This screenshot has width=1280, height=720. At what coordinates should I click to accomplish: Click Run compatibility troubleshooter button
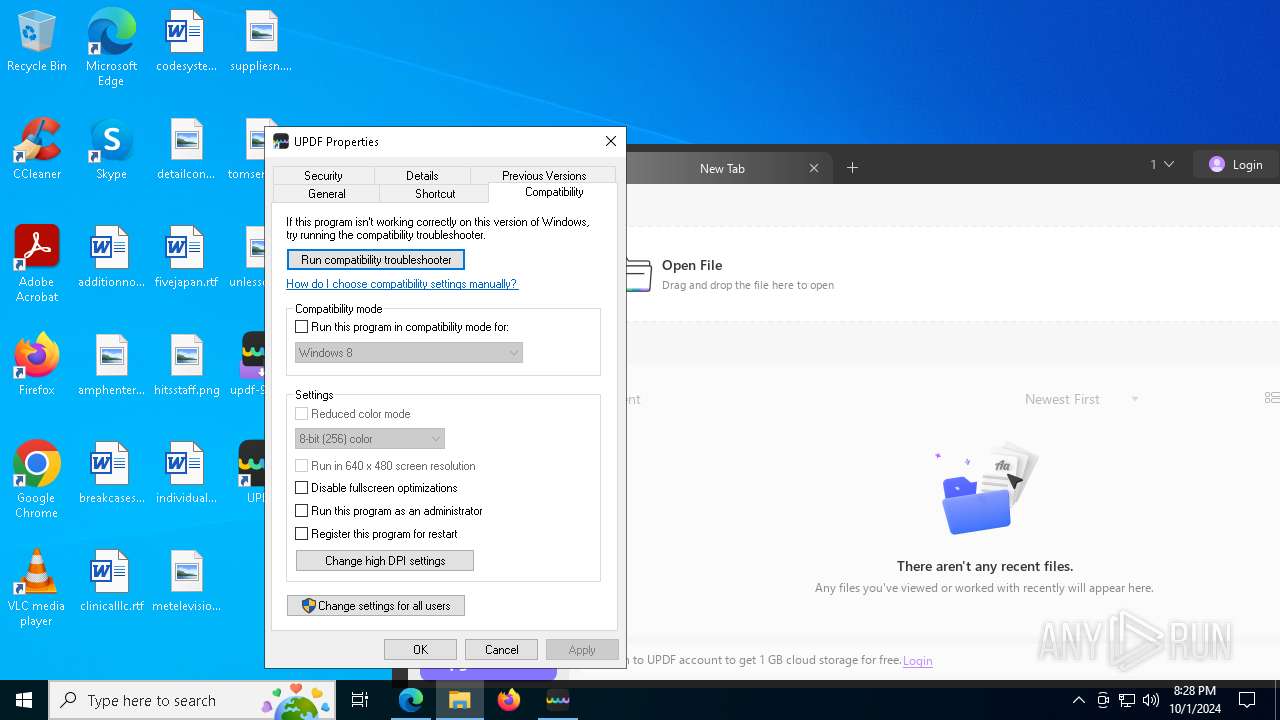click(376, 260)
